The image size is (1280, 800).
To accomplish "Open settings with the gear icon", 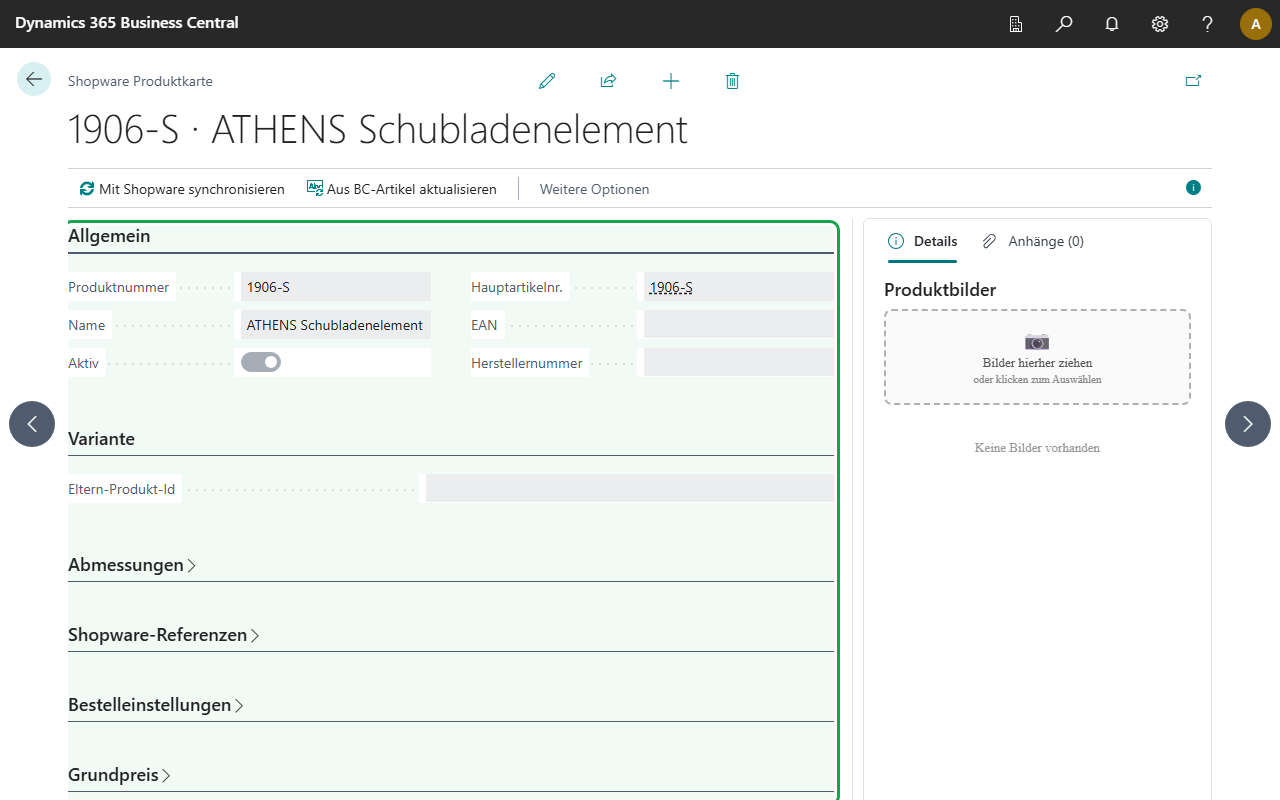I will tap(1159, 23).
